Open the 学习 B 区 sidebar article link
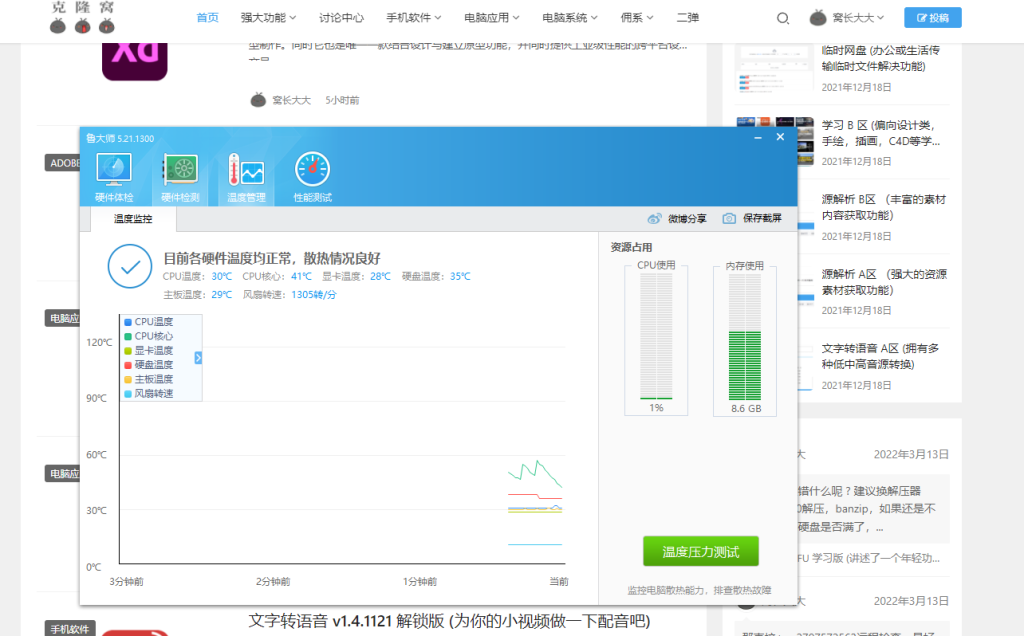 click(880, 133)
